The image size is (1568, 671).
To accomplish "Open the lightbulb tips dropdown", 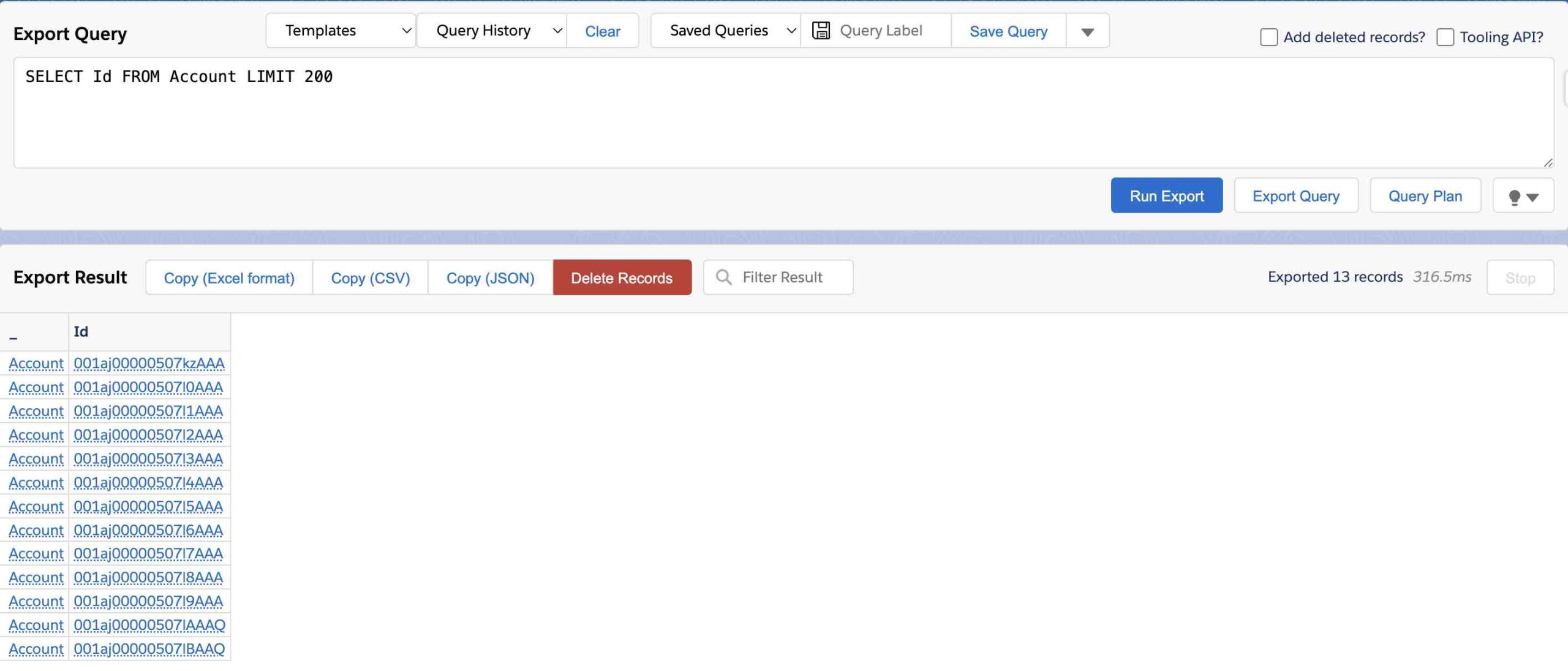I will (1523, 196).
